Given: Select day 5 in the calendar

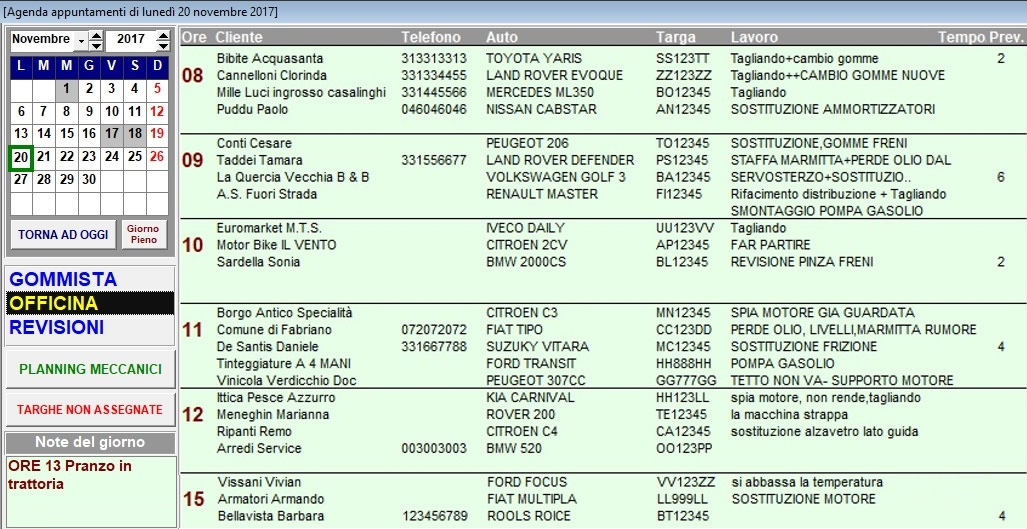Looking at the screenshot, I should click(157, 89).
